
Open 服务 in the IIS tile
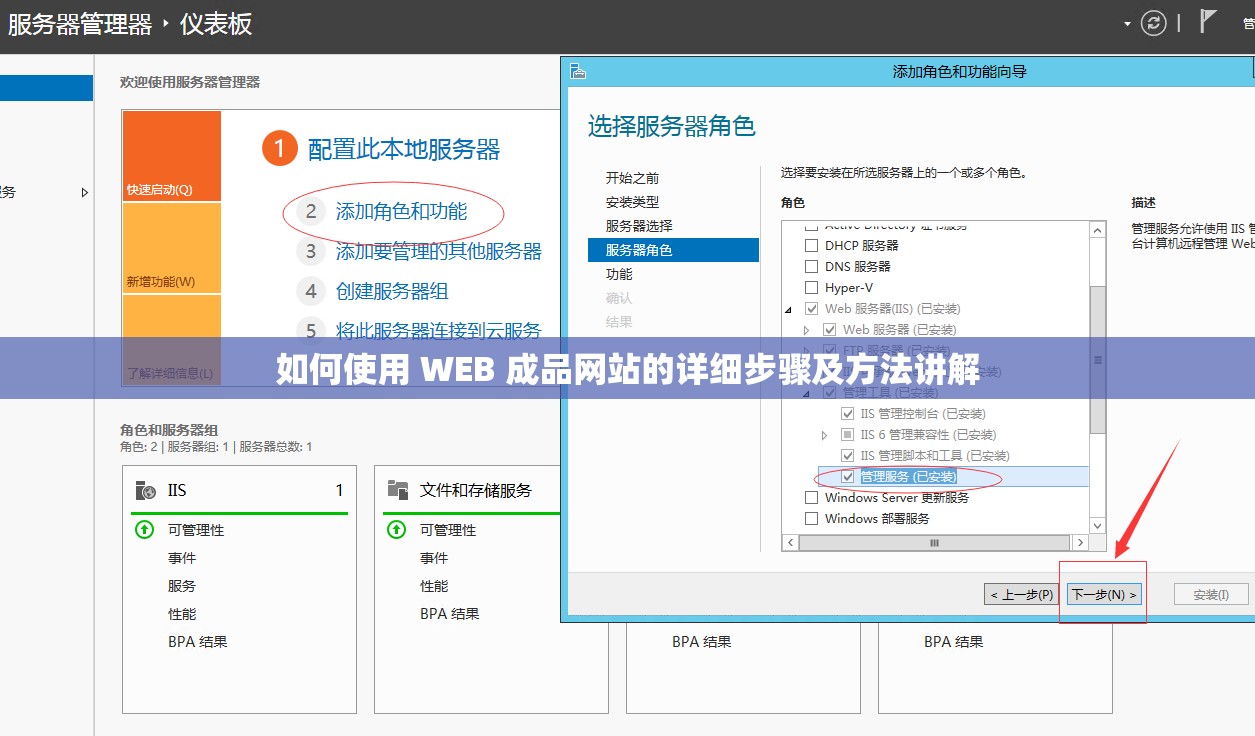point(182,586)
